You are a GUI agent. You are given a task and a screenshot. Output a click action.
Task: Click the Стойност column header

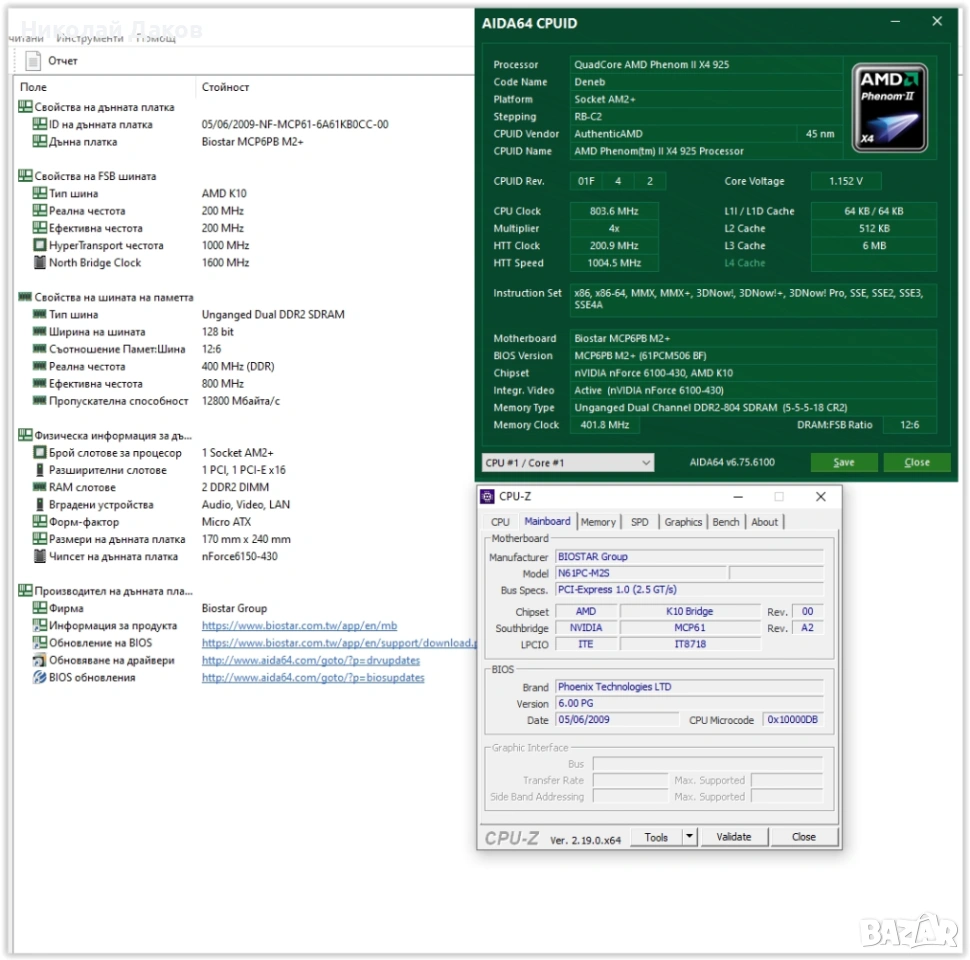pos(225,87)
